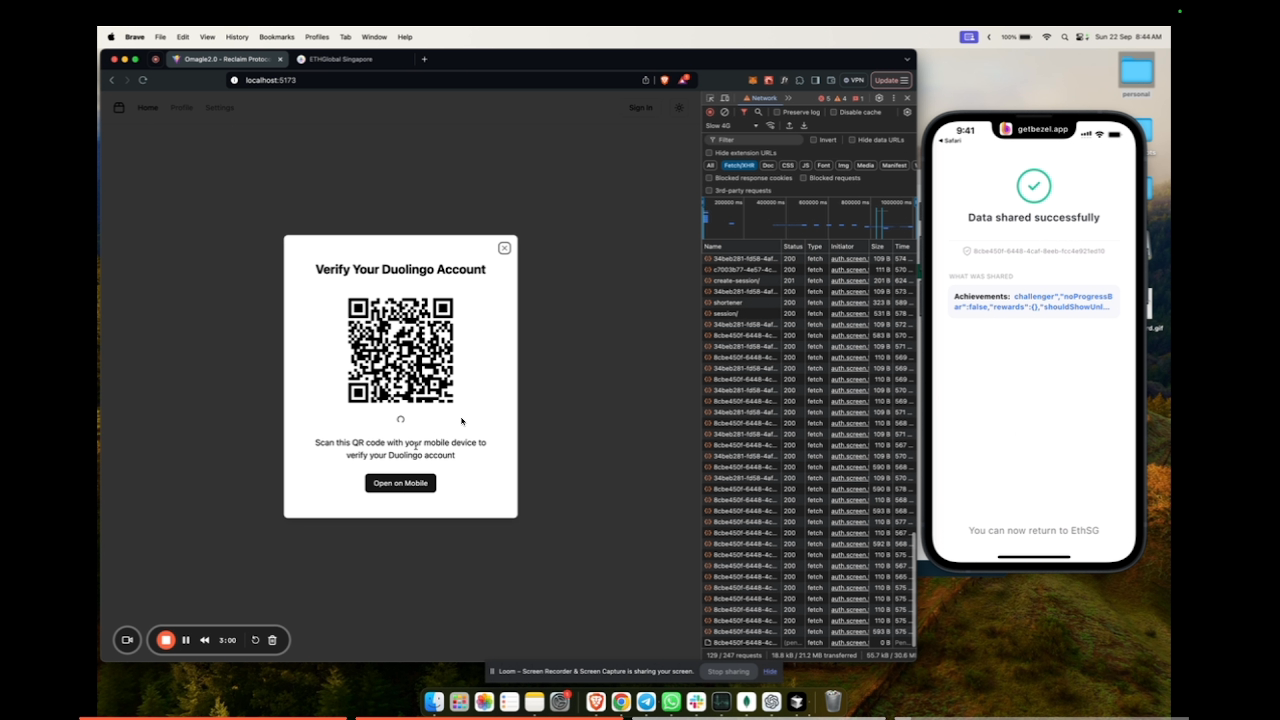The width and height of the screenshot is (1280, 720).
Task: Open network search magnifier
Action: [758, 112]
